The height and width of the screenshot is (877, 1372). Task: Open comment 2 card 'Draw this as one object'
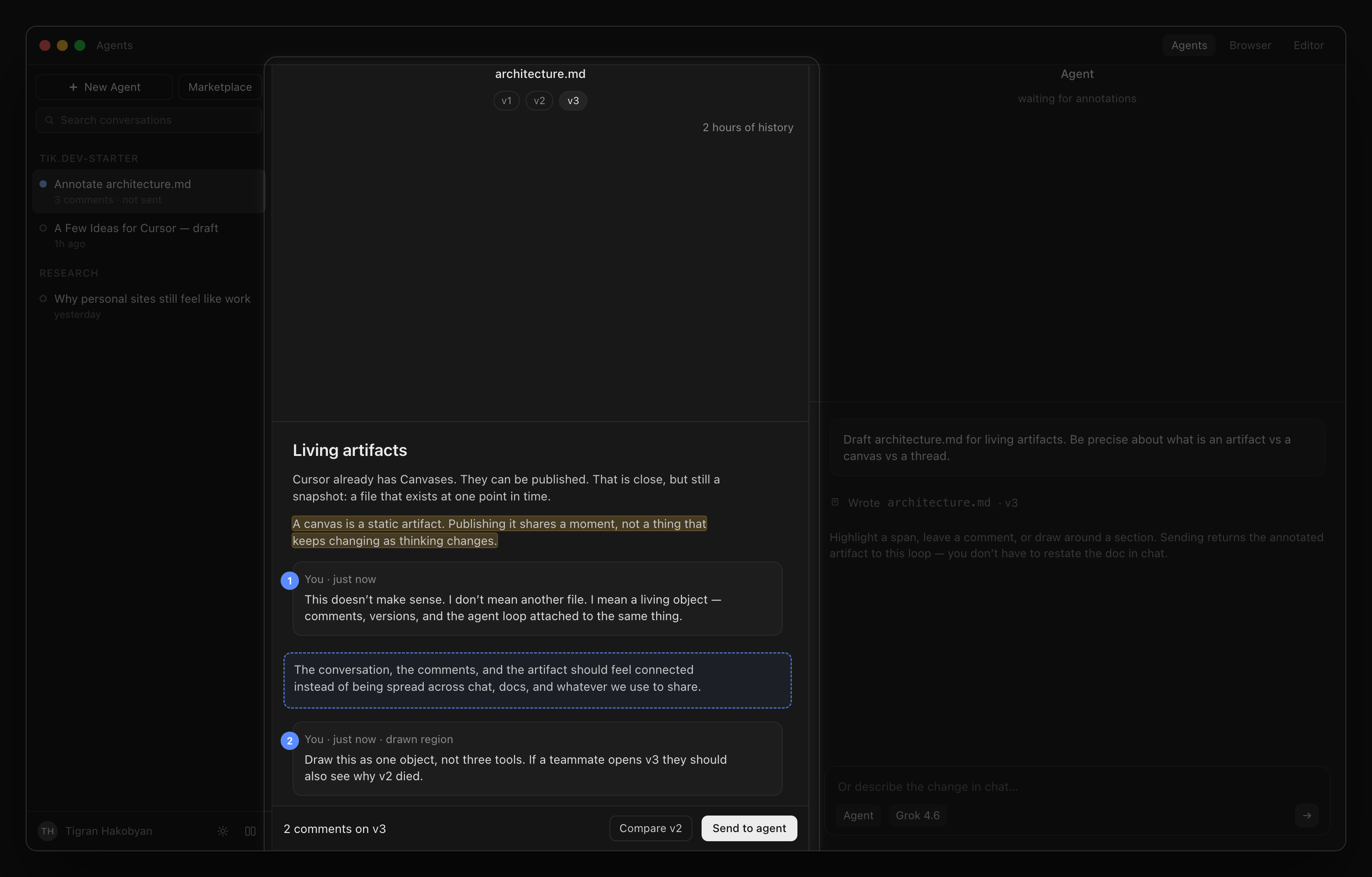[x=537, y=759]
